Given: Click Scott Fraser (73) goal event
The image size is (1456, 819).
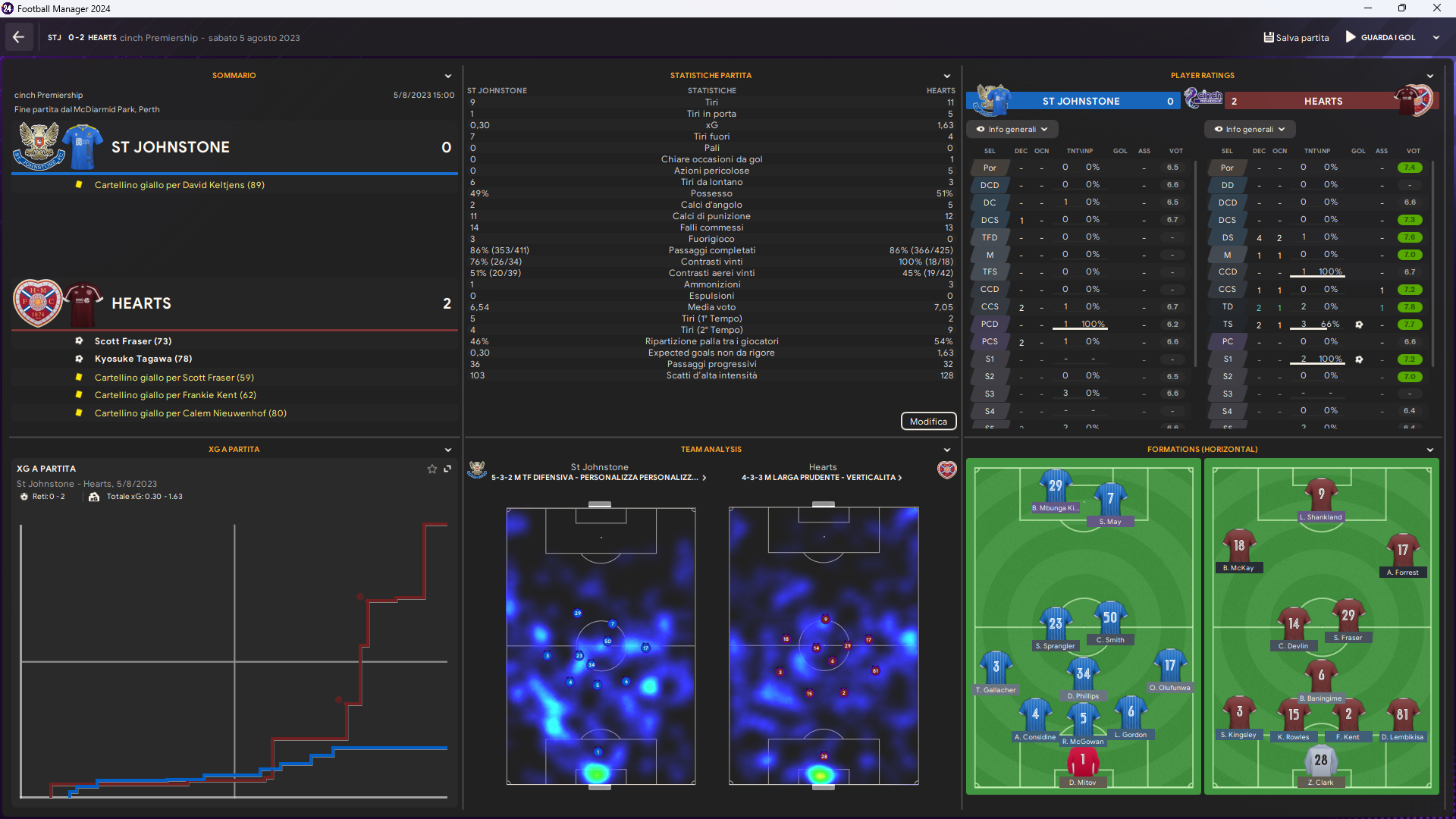Looking at the screenshot, I should tap(133, 341).
